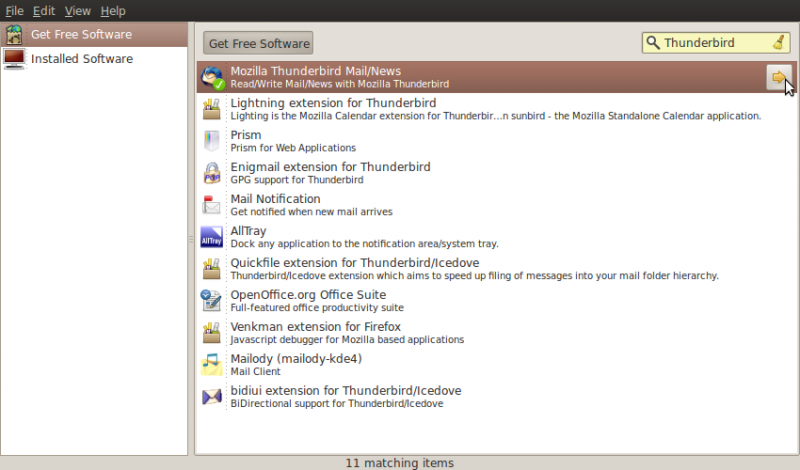Viewport: 800px width, 470px height.
Task: Open the Edit menu
Action: pos(44,11)
